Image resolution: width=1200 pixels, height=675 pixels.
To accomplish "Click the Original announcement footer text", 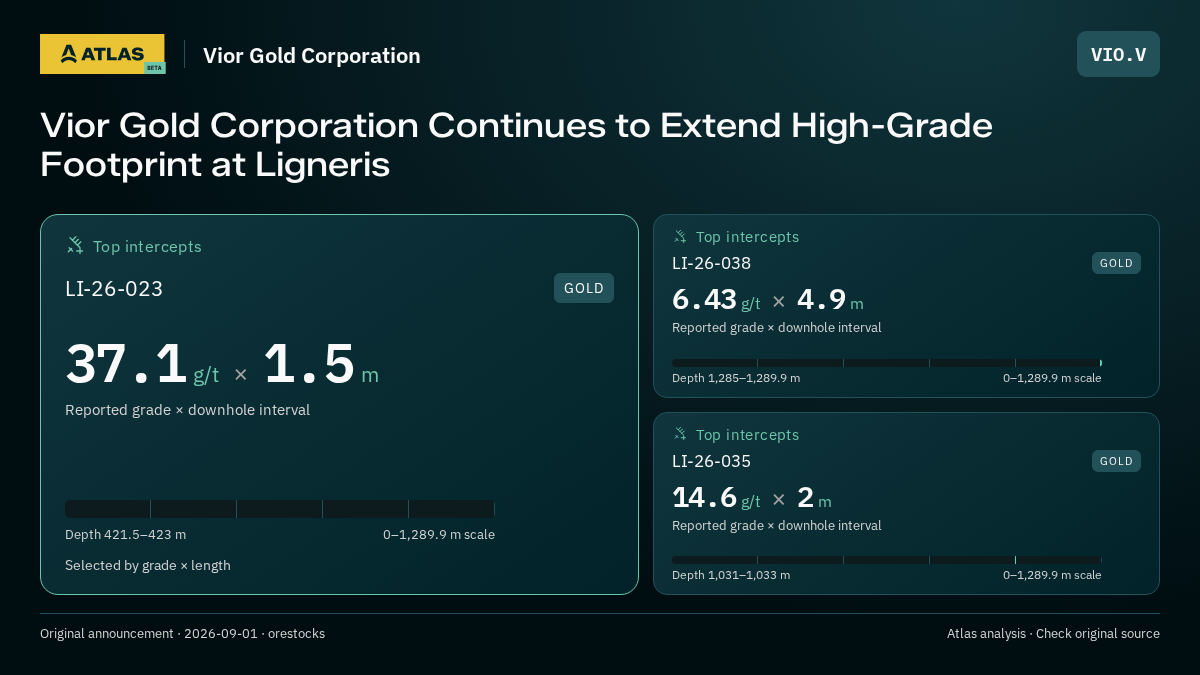I will pos(182,634).
